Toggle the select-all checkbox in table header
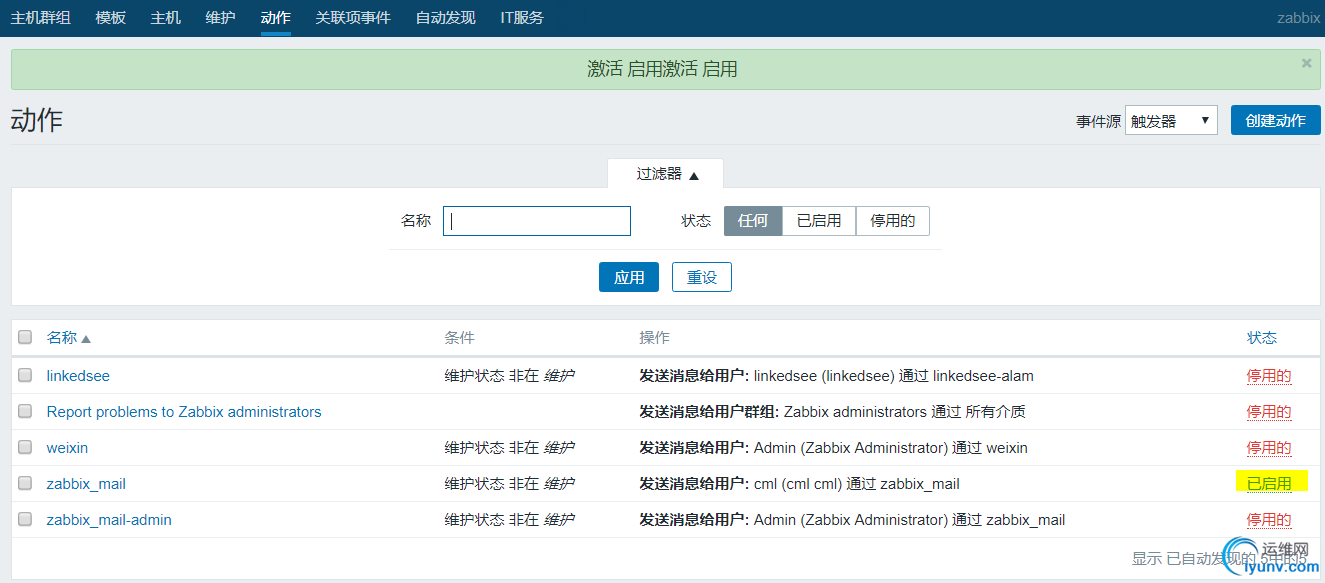Viewport: 1325px width, 583px height. (25, 337)
